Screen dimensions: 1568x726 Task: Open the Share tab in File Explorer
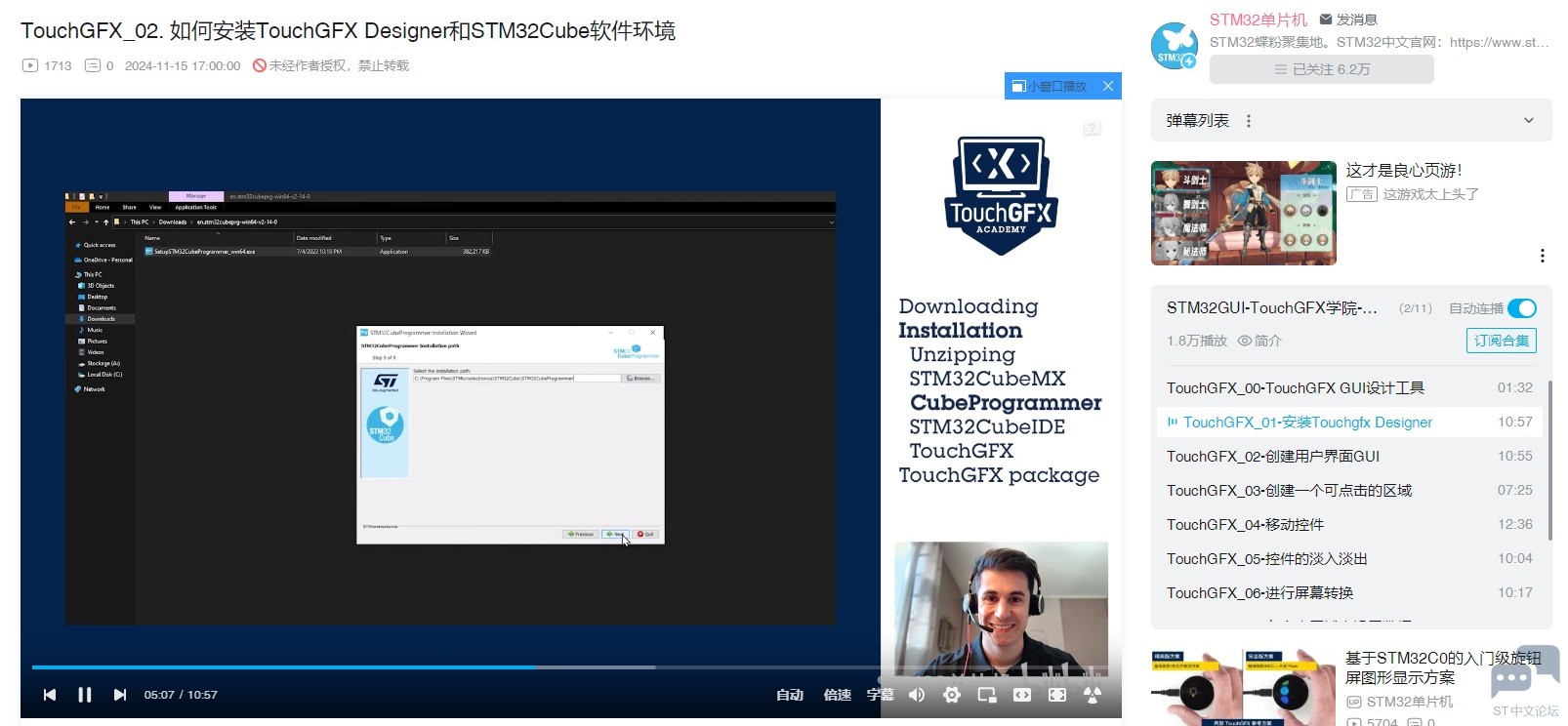[130, 207]
